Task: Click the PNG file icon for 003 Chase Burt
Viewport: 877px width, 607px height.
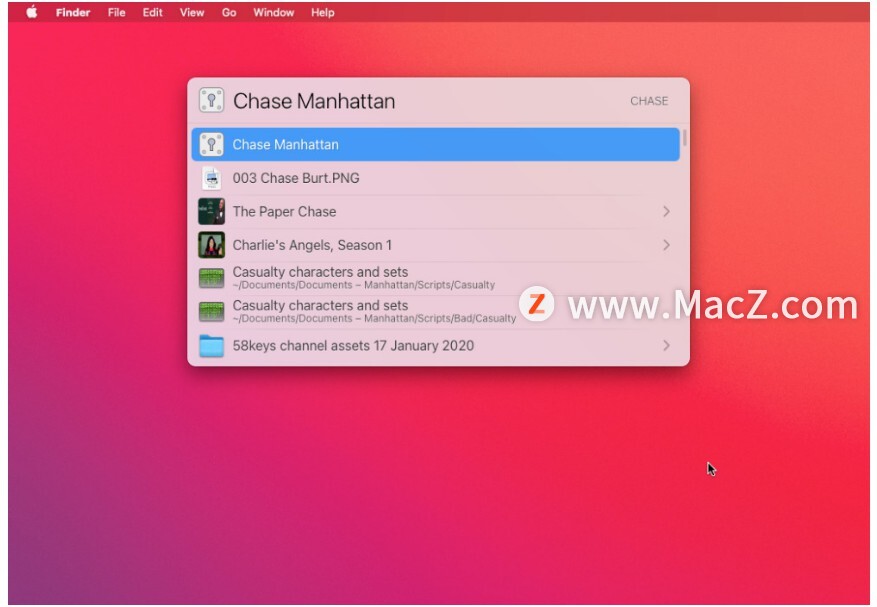Action: [211, 178]
